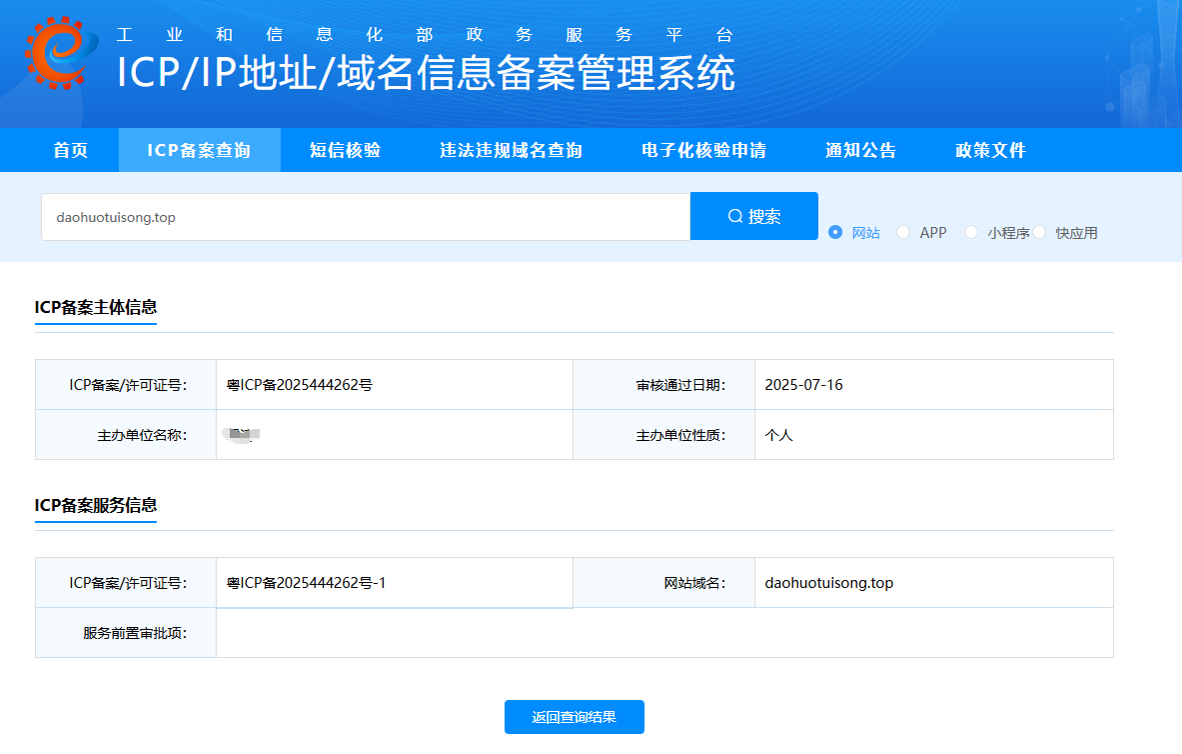Focus the domain search input field
The height and width of the screenshot is (754, 1182).
(x=366, y=217)
